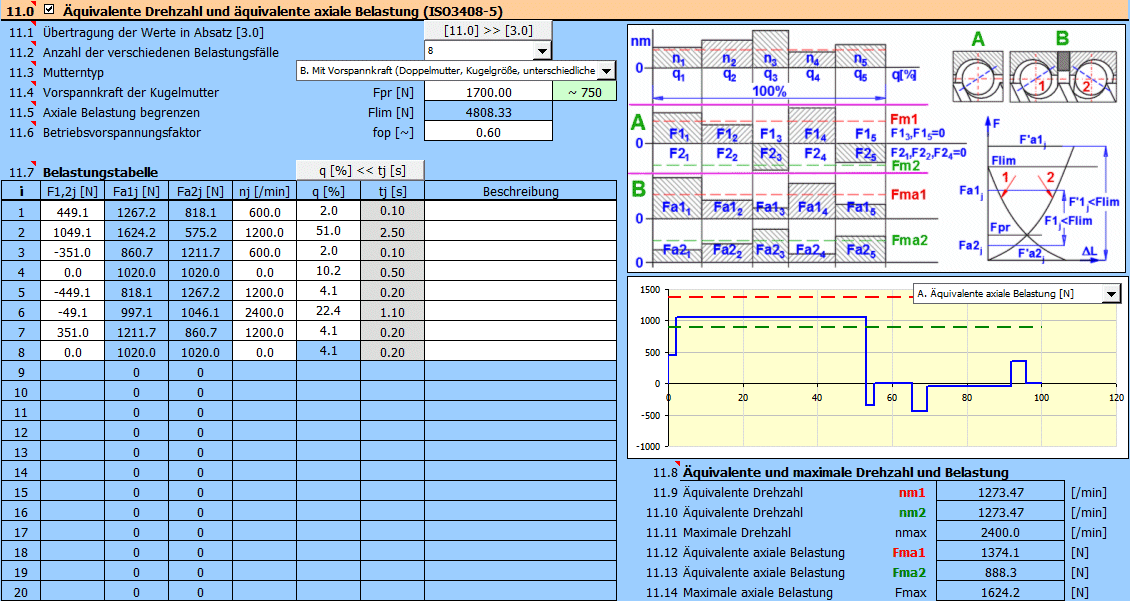Click the nj [/min] column header
This screenshot has height=601, width=1130.
[x=264, y=191]
